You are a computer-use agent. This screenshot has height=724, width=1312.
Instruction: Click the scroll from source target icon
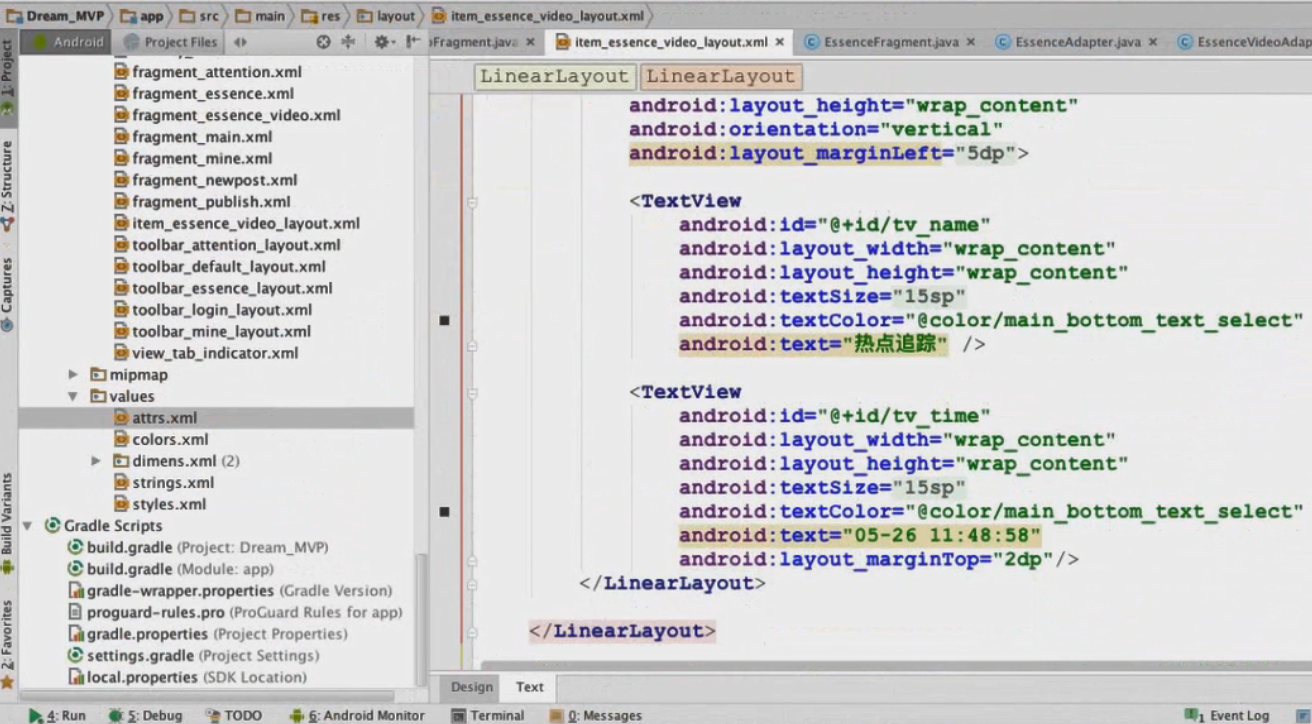[x=323, y=42]
